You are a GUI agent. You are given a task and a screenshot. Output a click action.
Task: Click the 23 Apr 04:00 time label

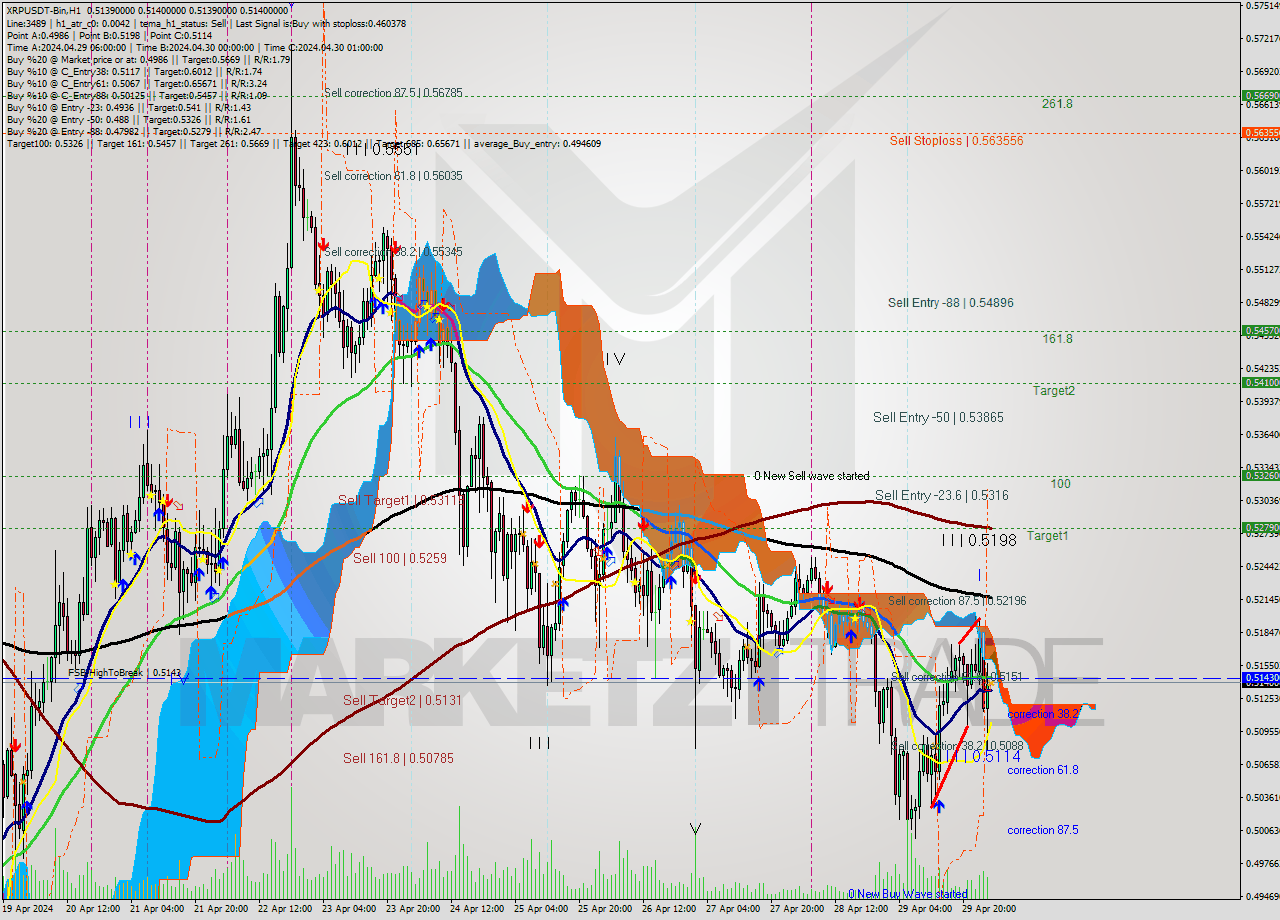350,910
